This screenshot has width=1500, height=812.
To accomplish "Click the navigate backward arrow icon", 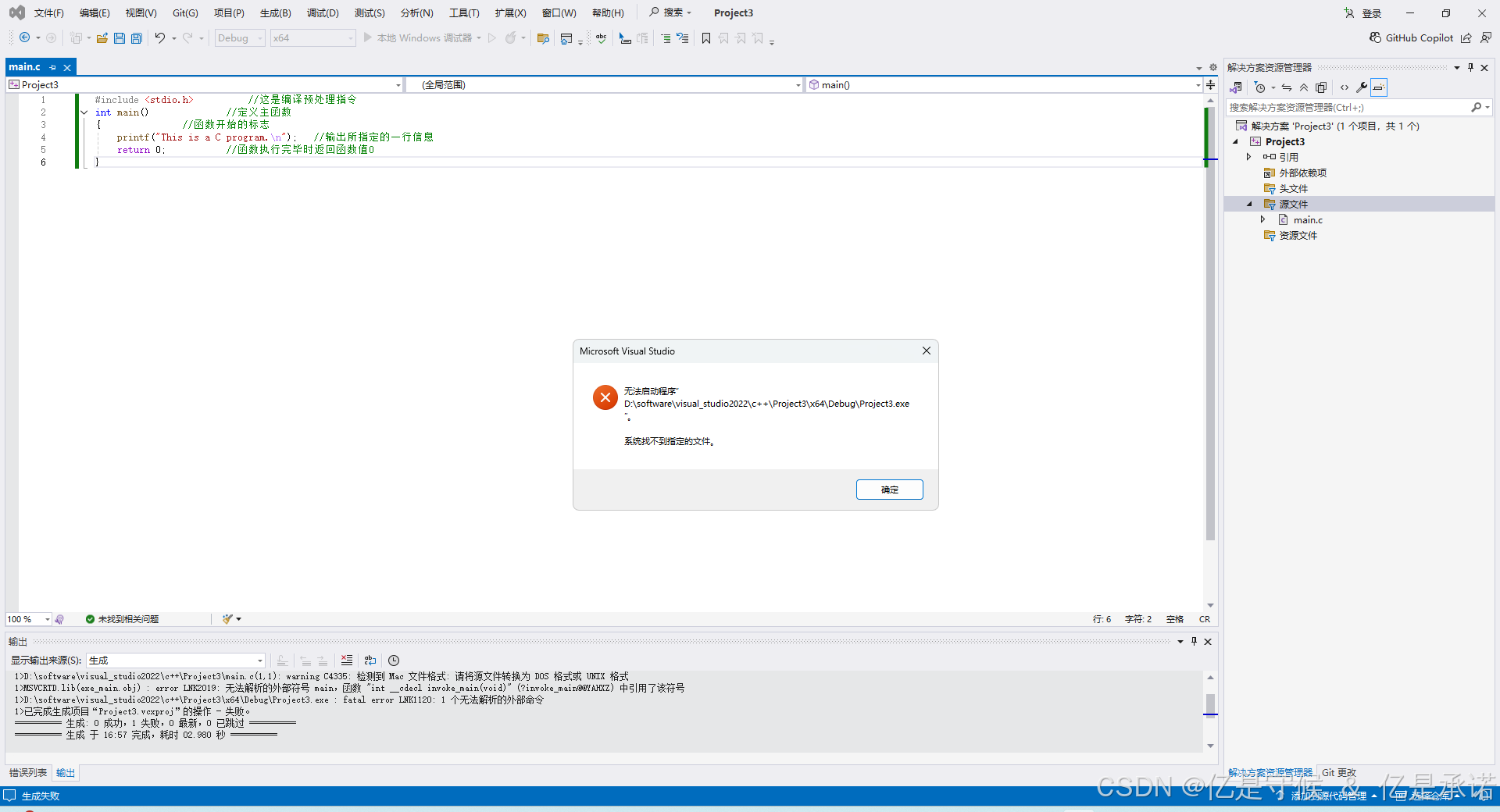I will pos(25,37).
